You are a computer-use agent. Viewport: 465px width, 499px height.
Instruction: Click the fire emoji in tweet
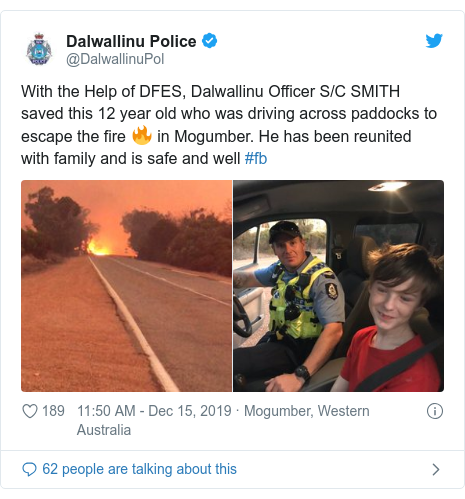coord(142,136)
